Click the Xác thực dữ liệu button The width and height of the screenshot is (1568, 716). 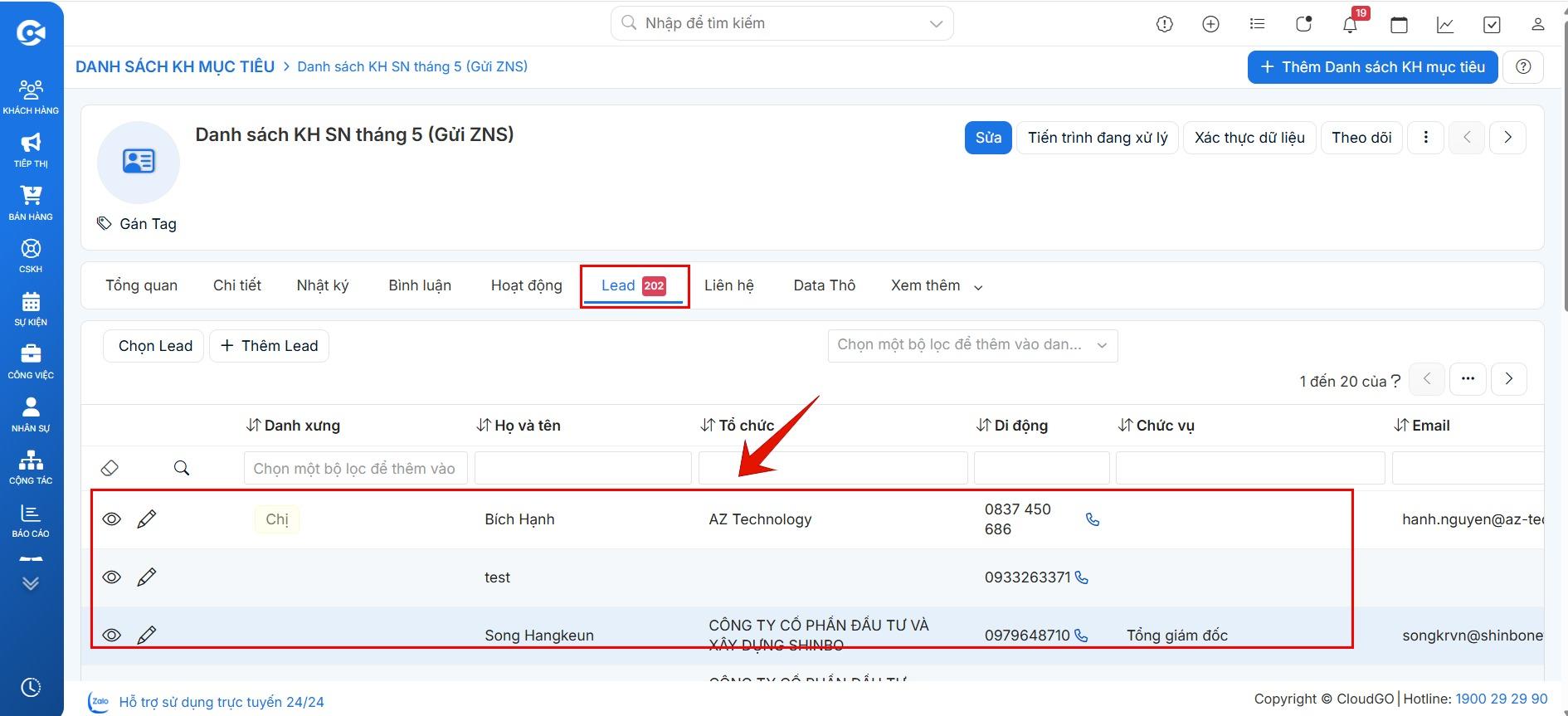(1249, 138)
